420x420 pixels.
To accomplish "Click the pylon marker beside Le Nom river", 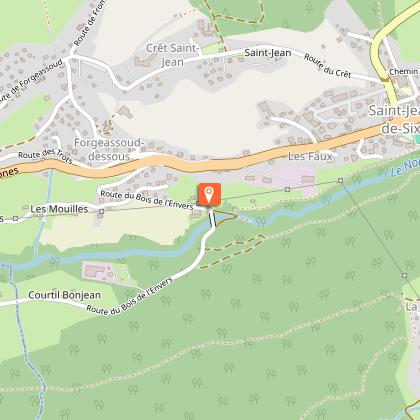I will coord(340,181).
